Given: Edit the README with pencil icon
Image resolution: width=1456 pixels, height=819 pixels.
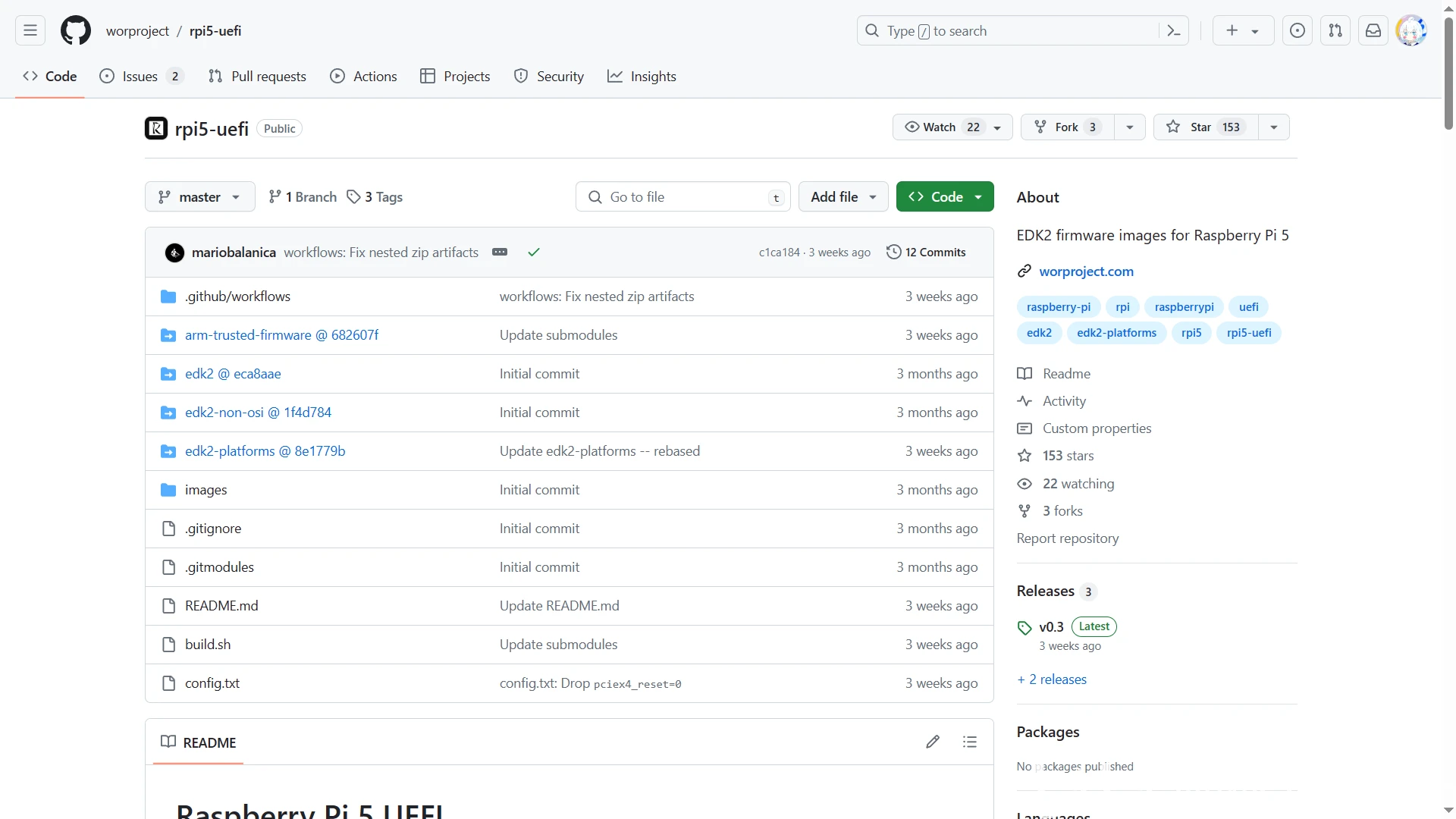Looking at the screenshot, I should pyautogui.click(x=933, y=742).
